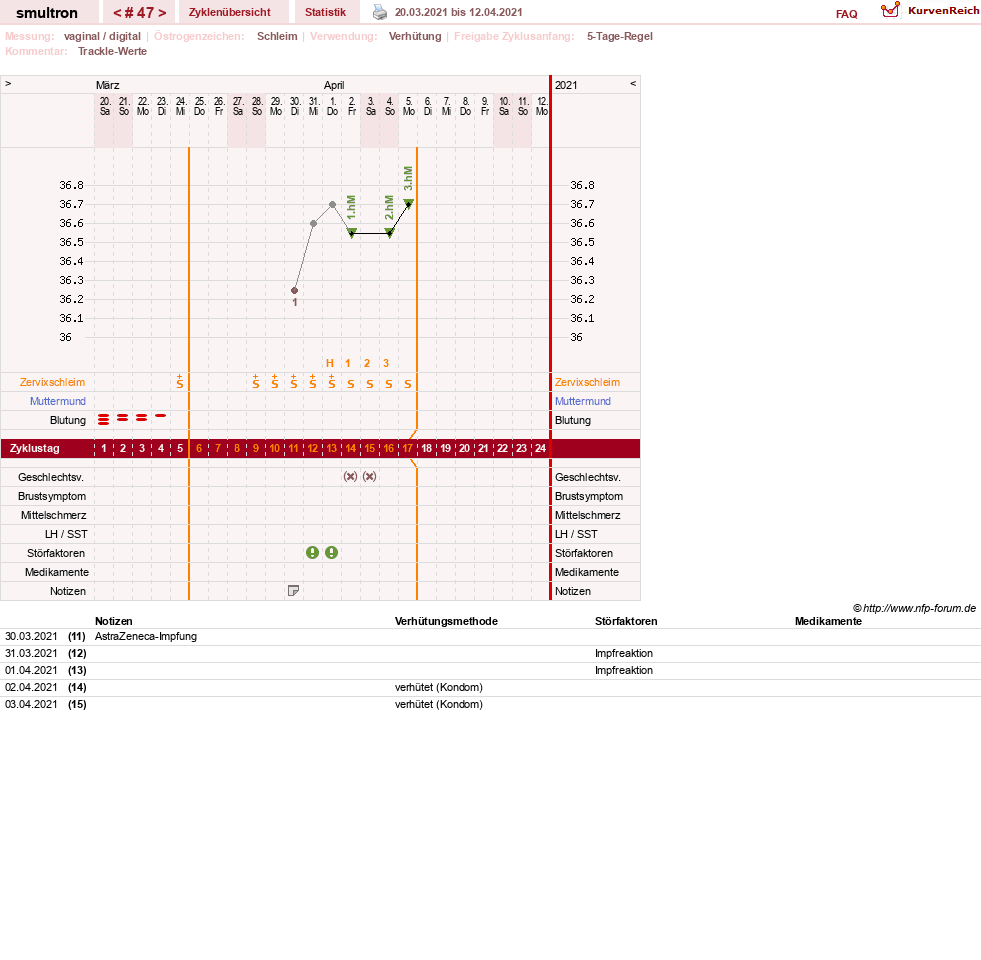
Task: Click the smultron username tab
Action: [47, 13]
